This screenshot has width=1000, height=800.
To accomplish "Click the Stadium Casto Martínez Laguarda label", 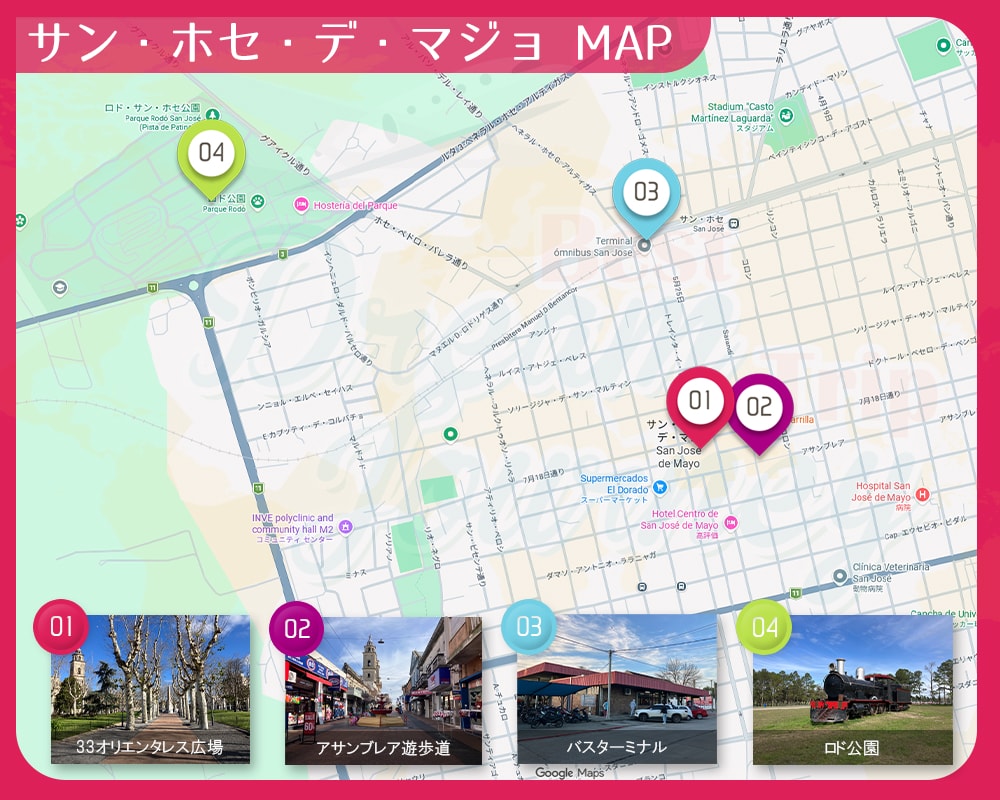I will 732,117.
